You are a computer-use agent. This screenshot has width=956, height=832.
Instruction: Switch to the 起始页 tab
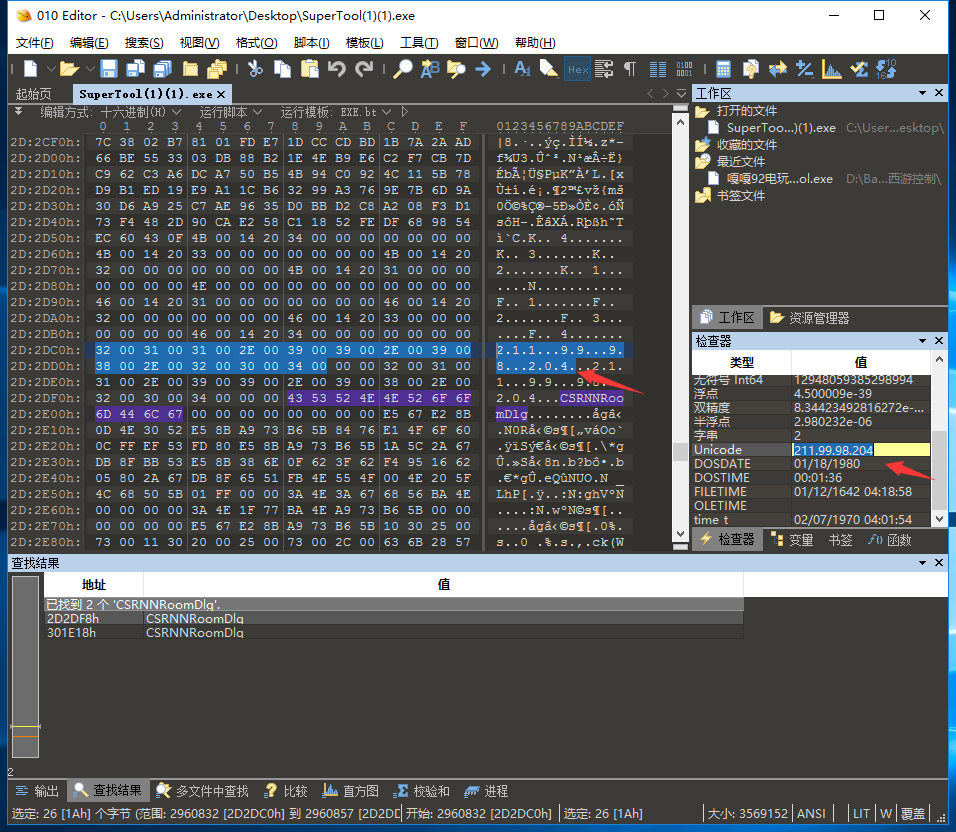[x=33, y=93]
